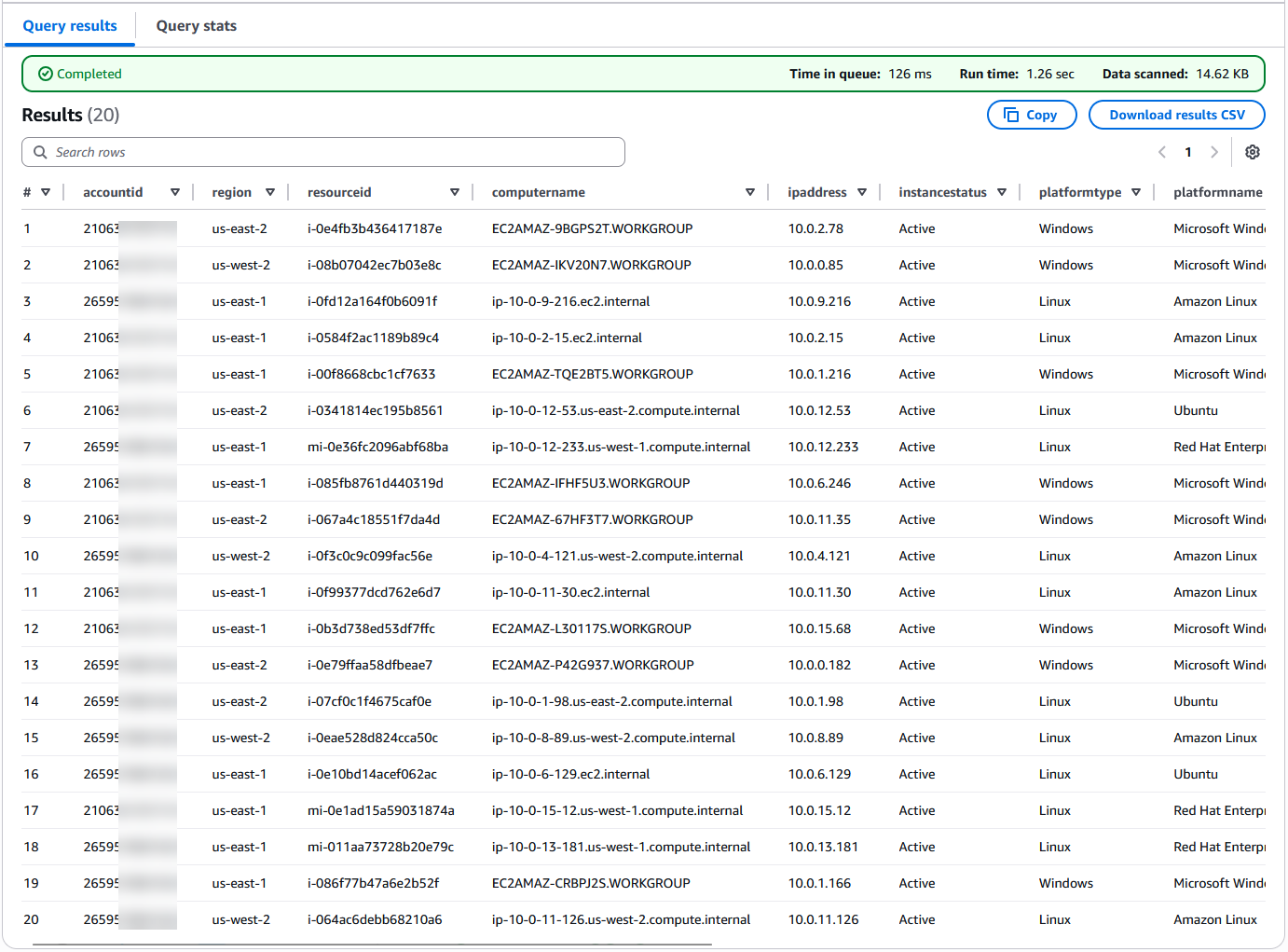Screen dimensions: 1288x952
Task: Select resource i-0341814ec195b8561
Action: tap(376, 410)
